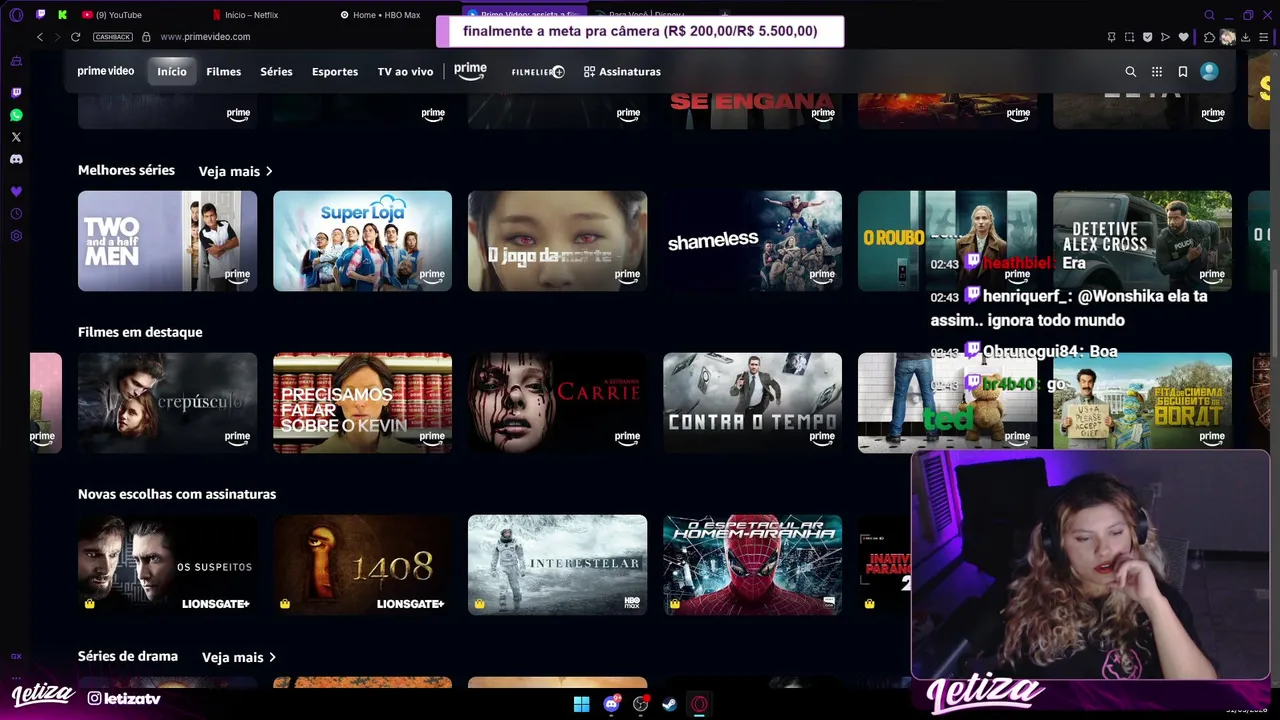Viewport: 1280px width, 720px height.
Task: Open Windows Start button on taskbar
Action: tap(581, 704)
